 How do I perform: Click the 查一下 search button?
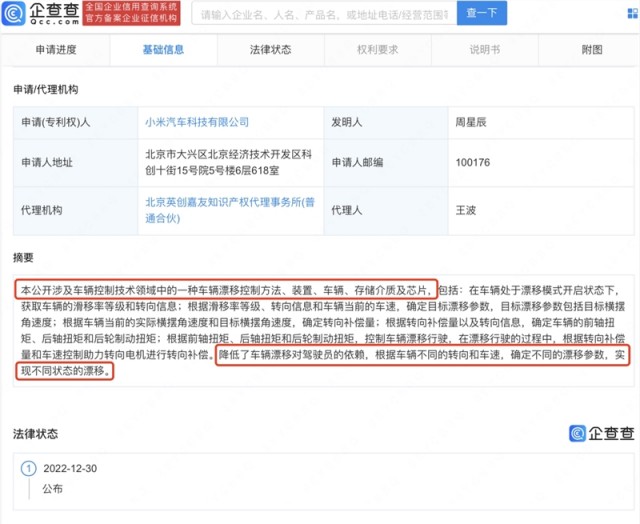[x=482, y=13]
